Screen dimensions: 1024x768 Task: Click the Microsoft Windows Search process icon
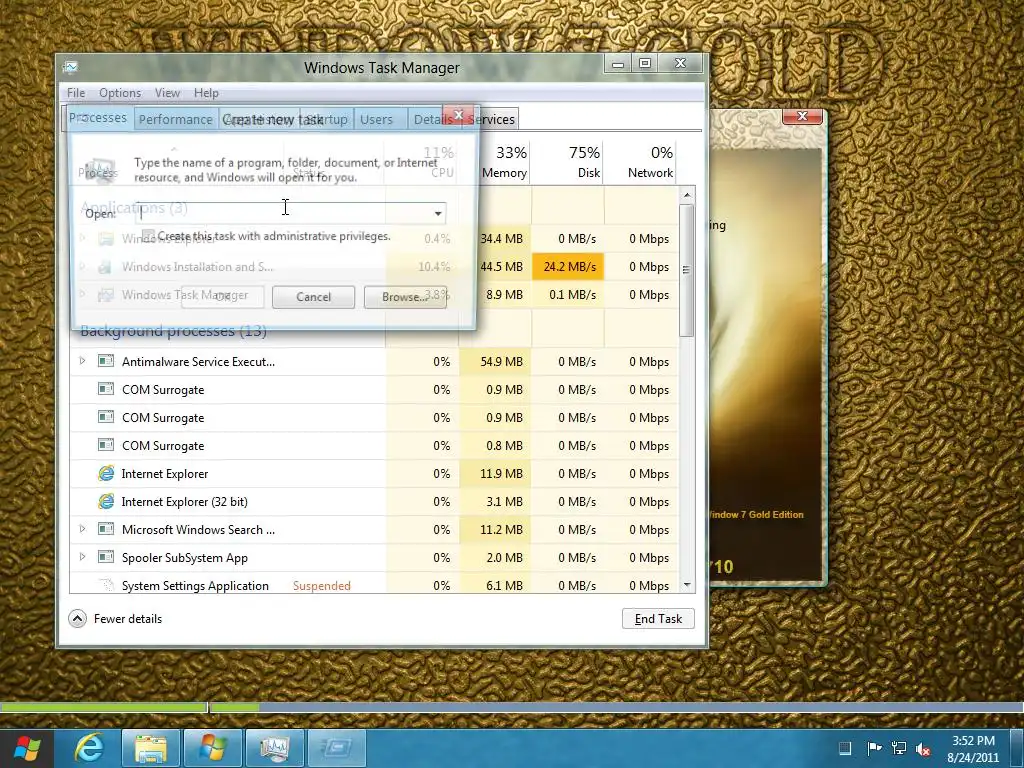(106, 529)
